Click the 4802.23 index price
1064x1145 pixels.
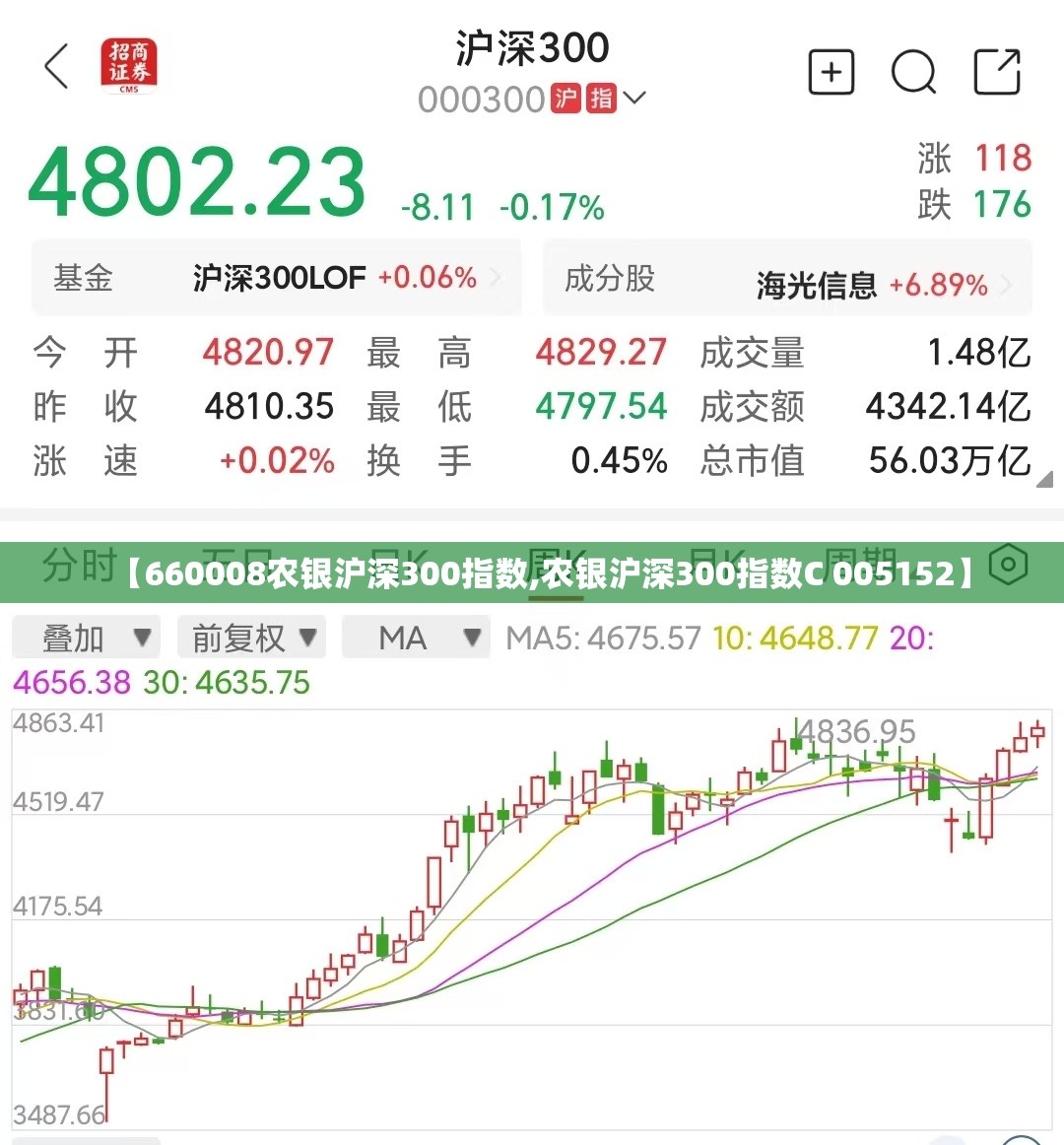click(x=196, y=182)
